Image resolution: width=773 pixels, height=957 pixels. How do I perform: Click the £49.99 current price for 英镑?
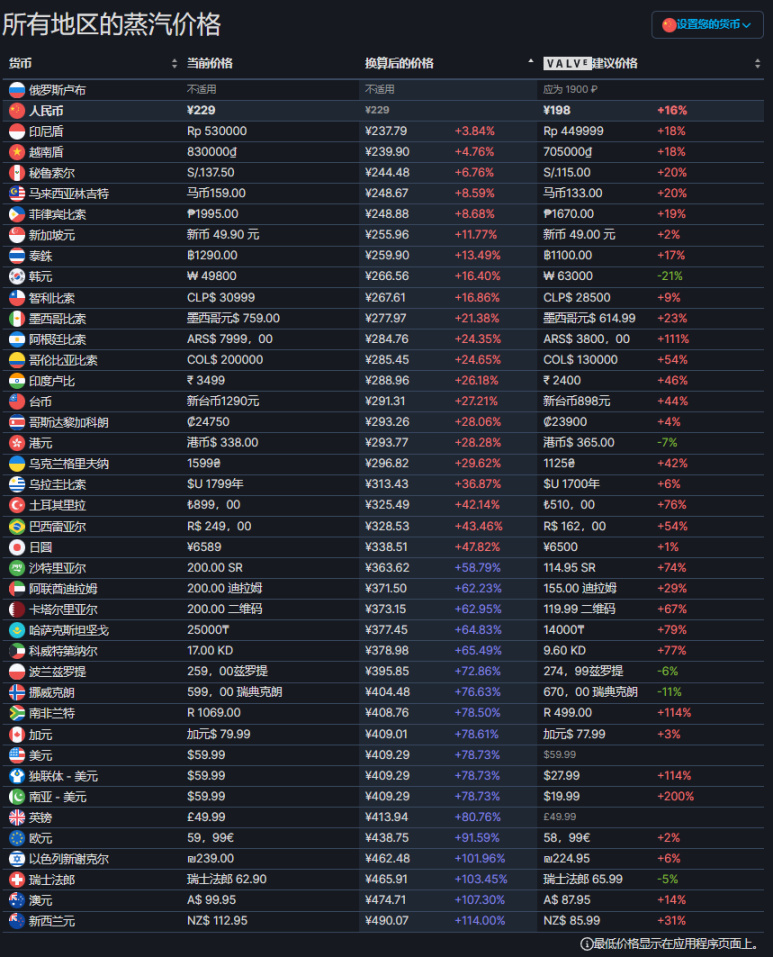[x=206, y=817]
